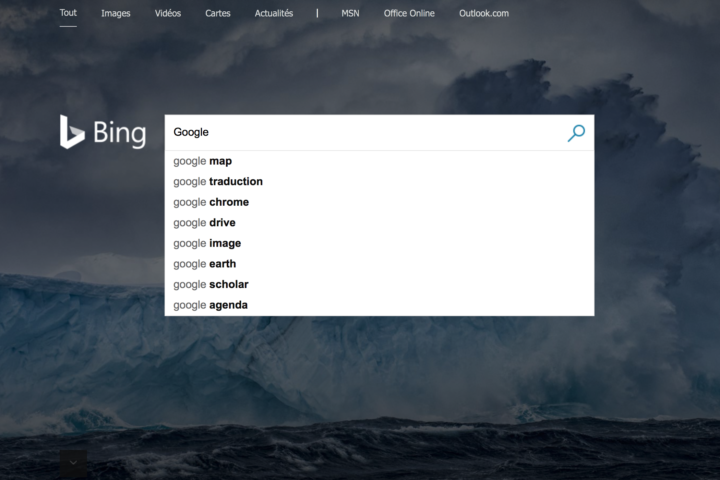
Task: Expand the bottom chevron arrow button
Action: pyautogui.click(x=73, y=463)
